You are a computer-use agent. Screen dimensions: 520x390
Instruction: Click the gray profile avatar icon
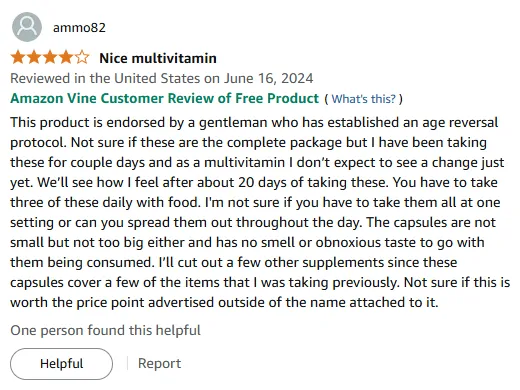[x=27, y=27]
